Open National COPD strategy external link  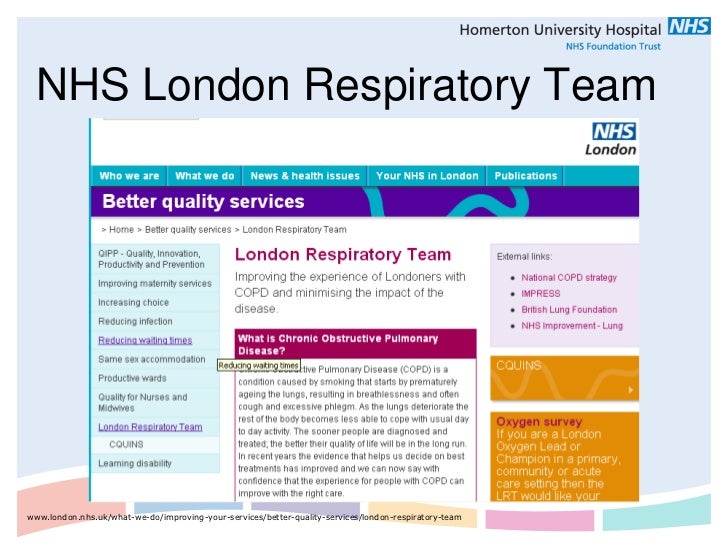[x=569, y=278]
